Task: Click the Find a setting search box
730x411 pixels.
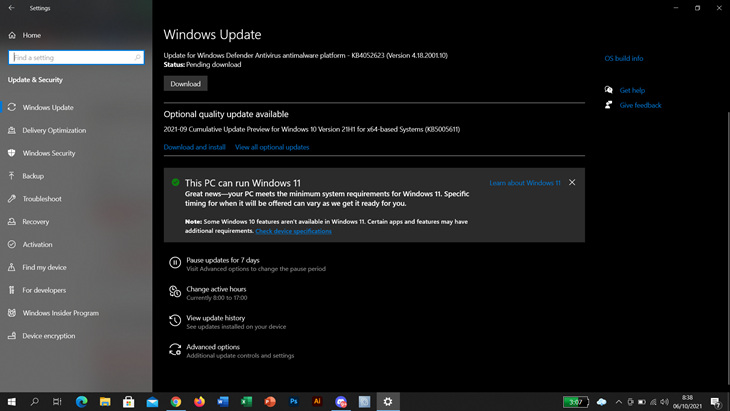Action: coord(76,57)
